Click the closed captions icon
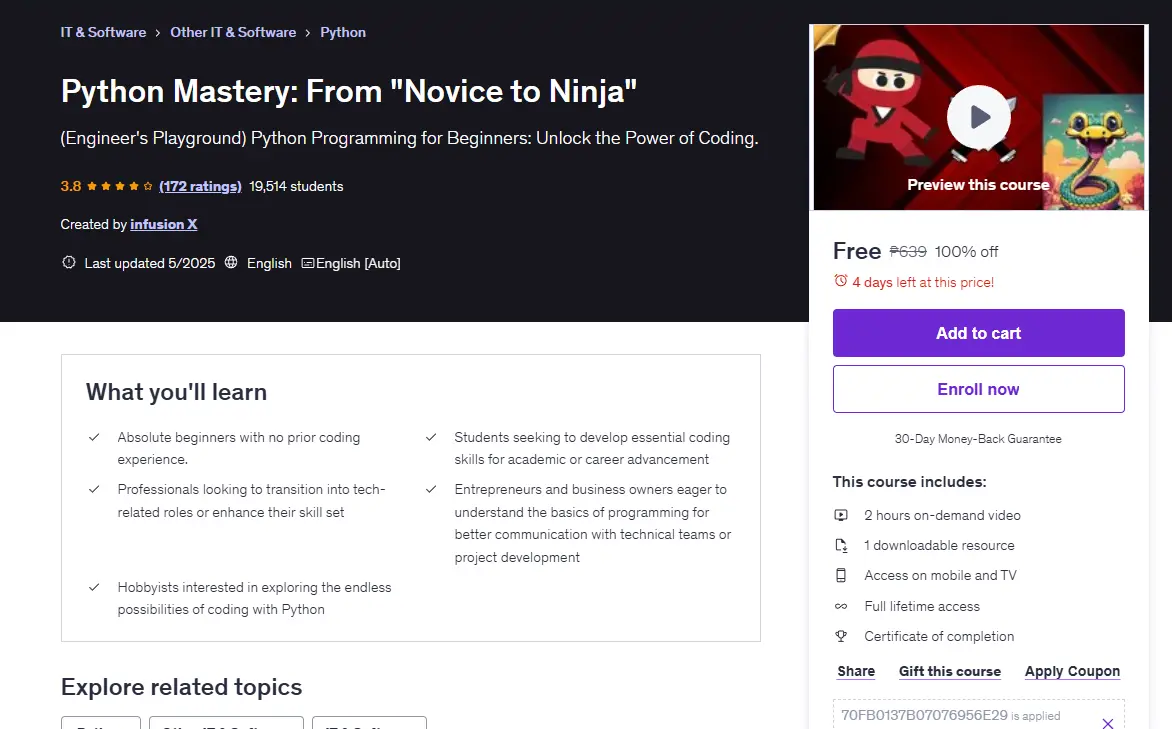 pos(308,263)
